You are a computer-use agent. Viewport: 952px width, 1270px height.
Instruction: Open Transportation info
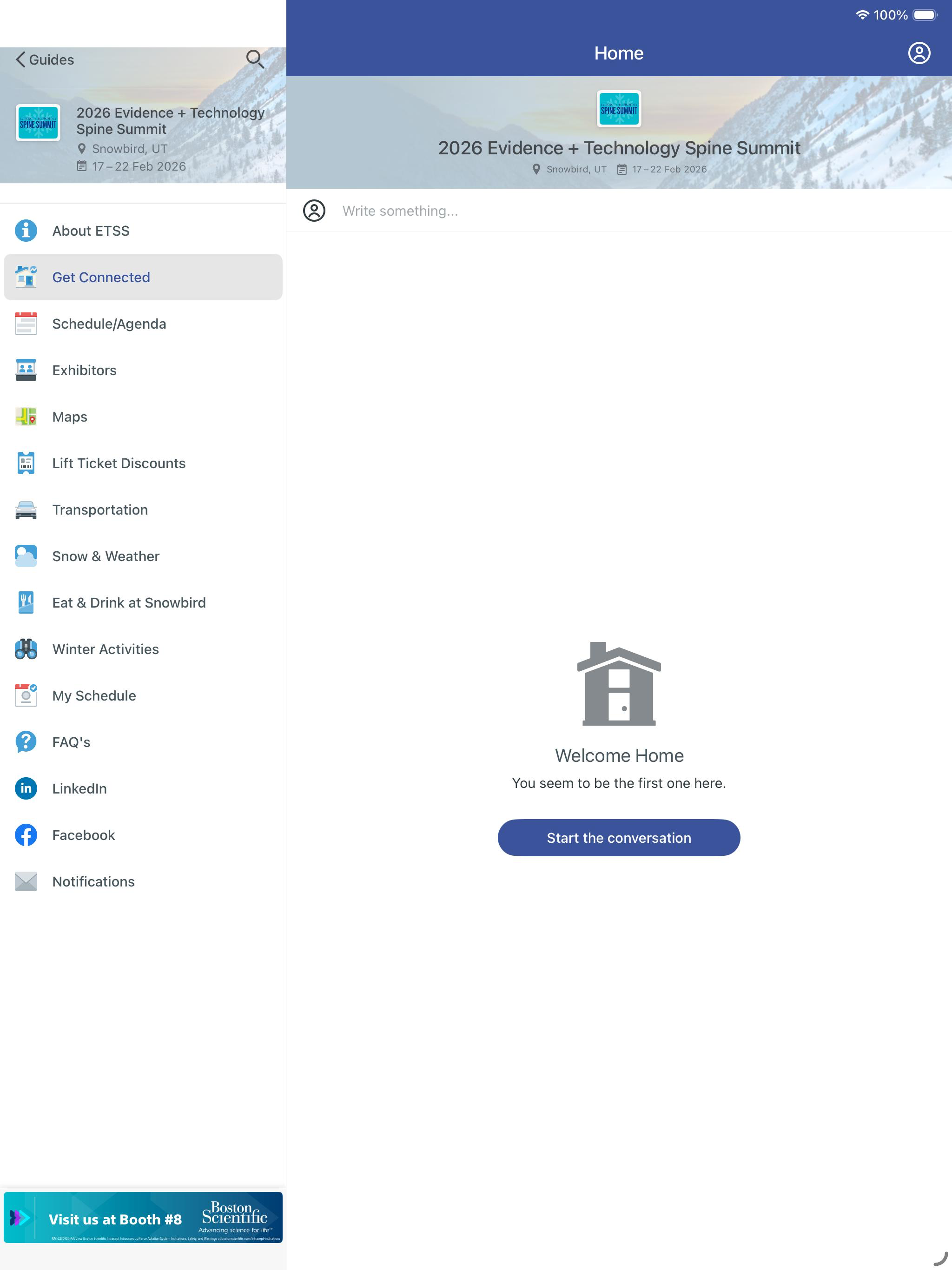[143, 510]
